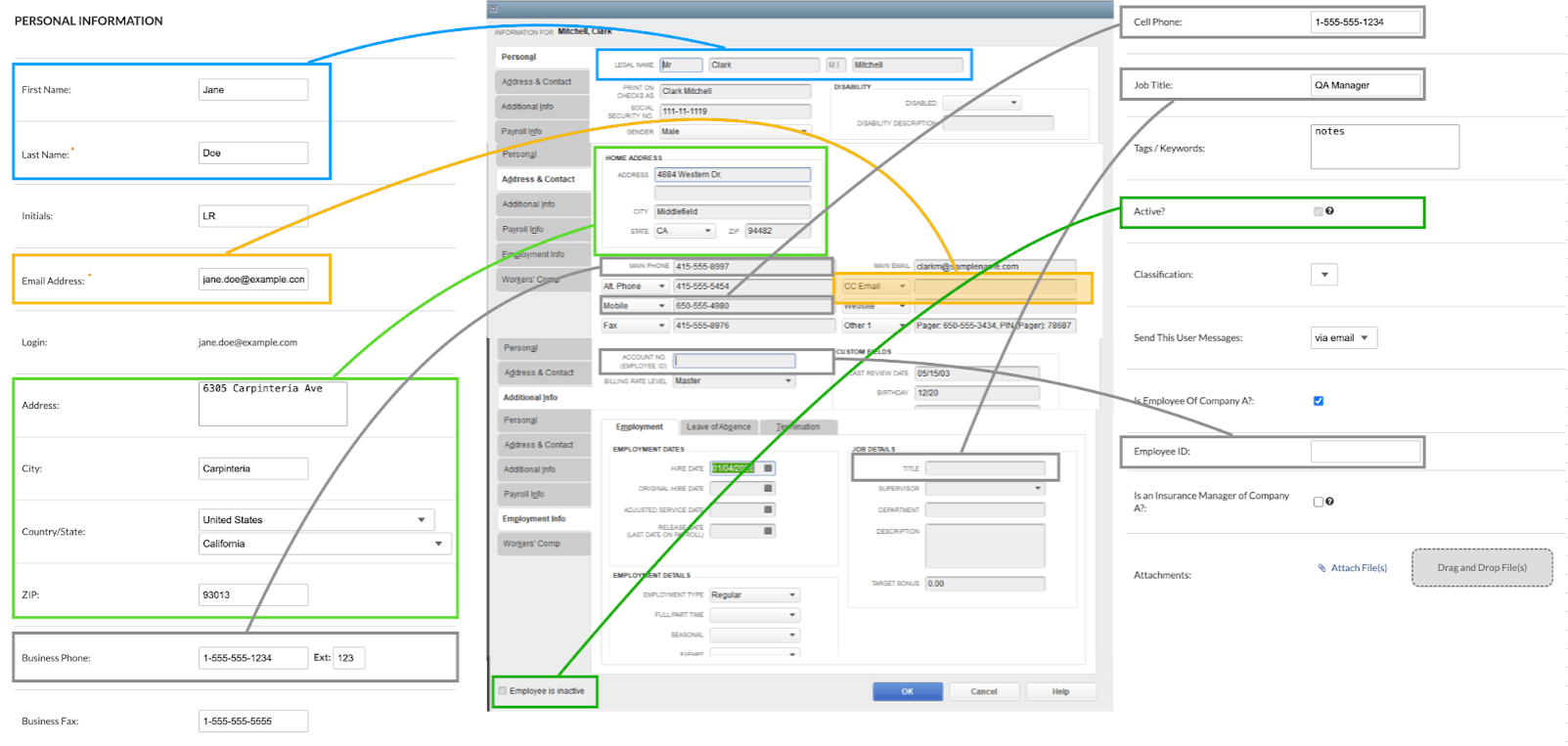The image size is (1568, 746).
Task: Open the Seasonal dropdown
Action: 754,636
